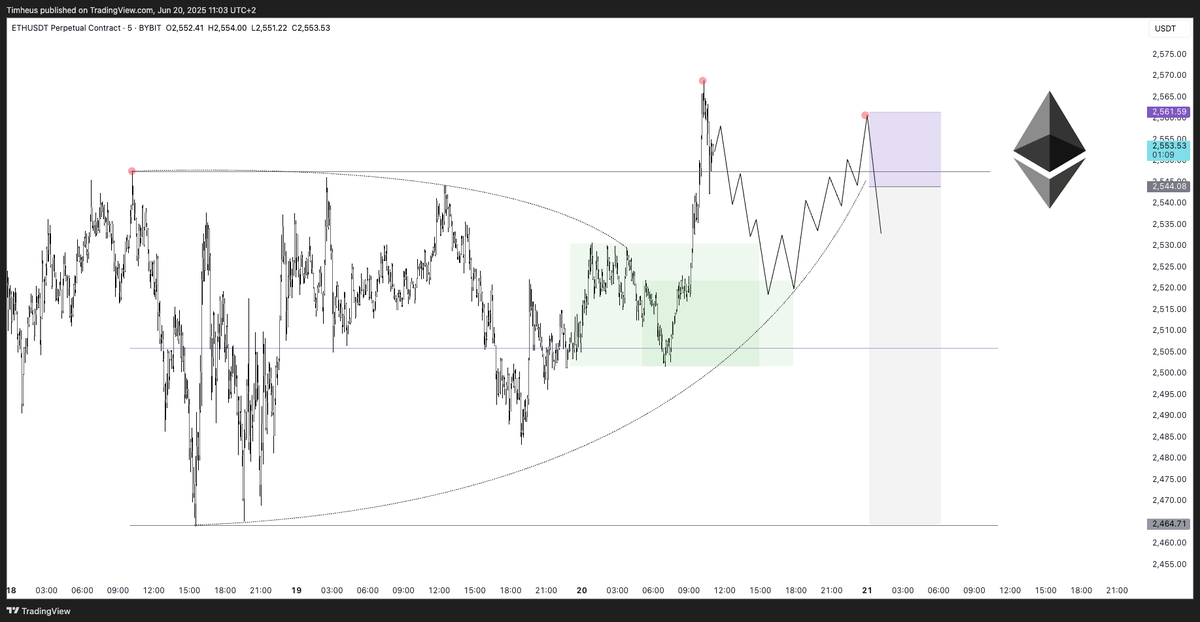This screenshot has height=622, width=1200.
Task: Click the 2,520.00 price axis label
Action: coord(1169,288)
